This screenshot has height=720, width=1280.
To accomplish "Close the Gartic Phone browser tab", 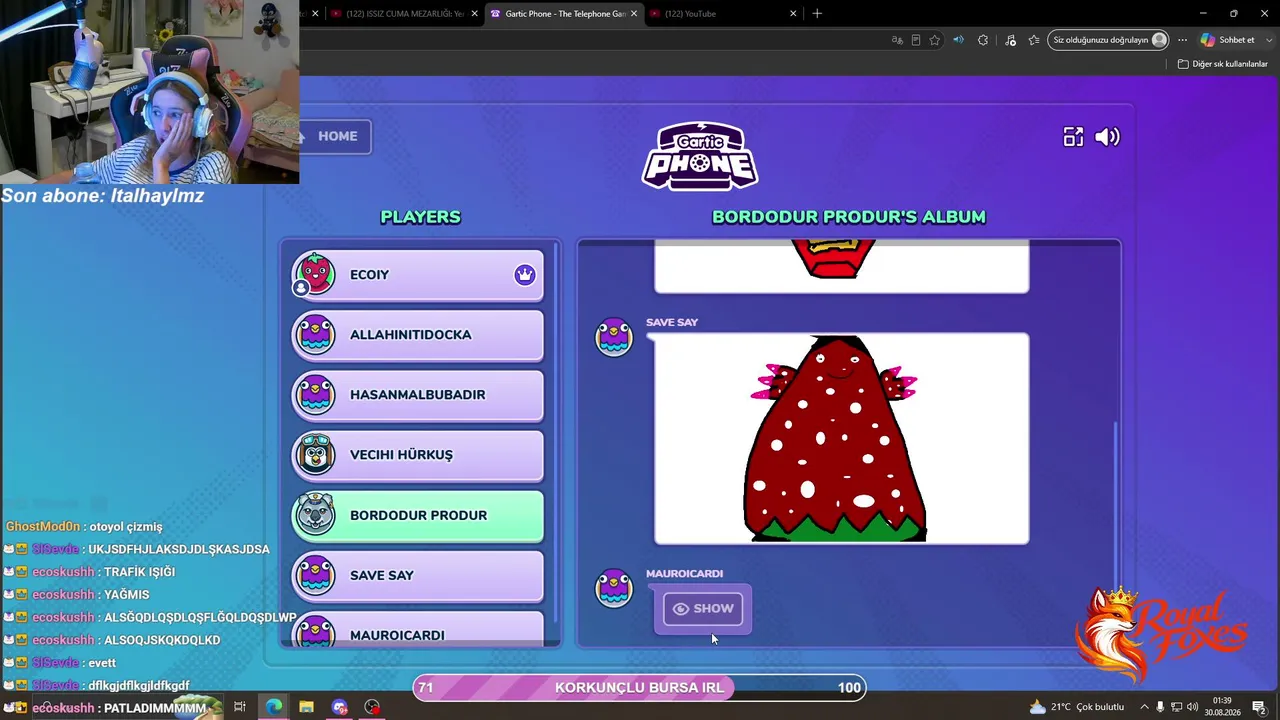I will click(634, 14).
